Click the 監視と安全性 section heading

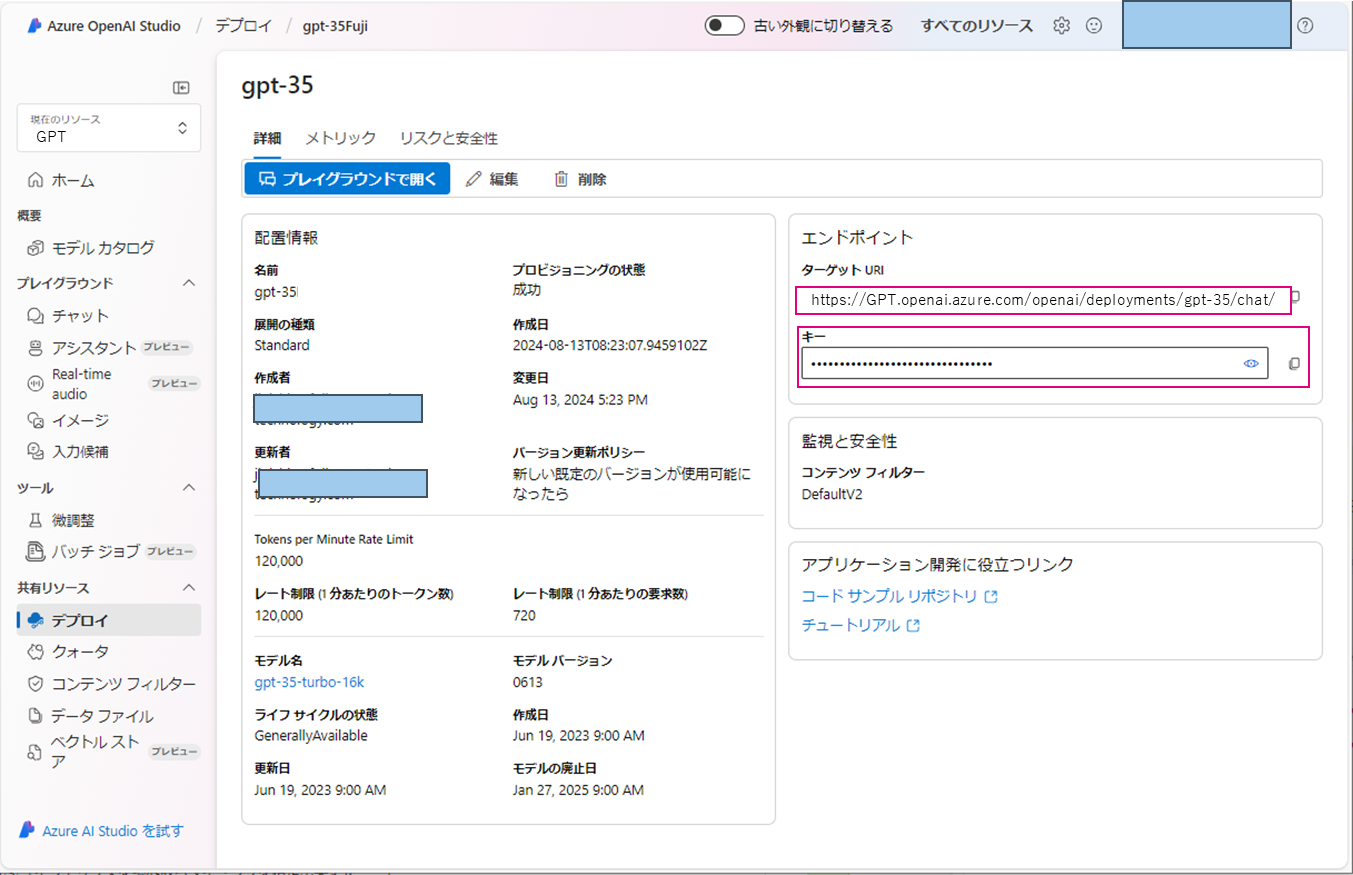[x=848, y=441]
